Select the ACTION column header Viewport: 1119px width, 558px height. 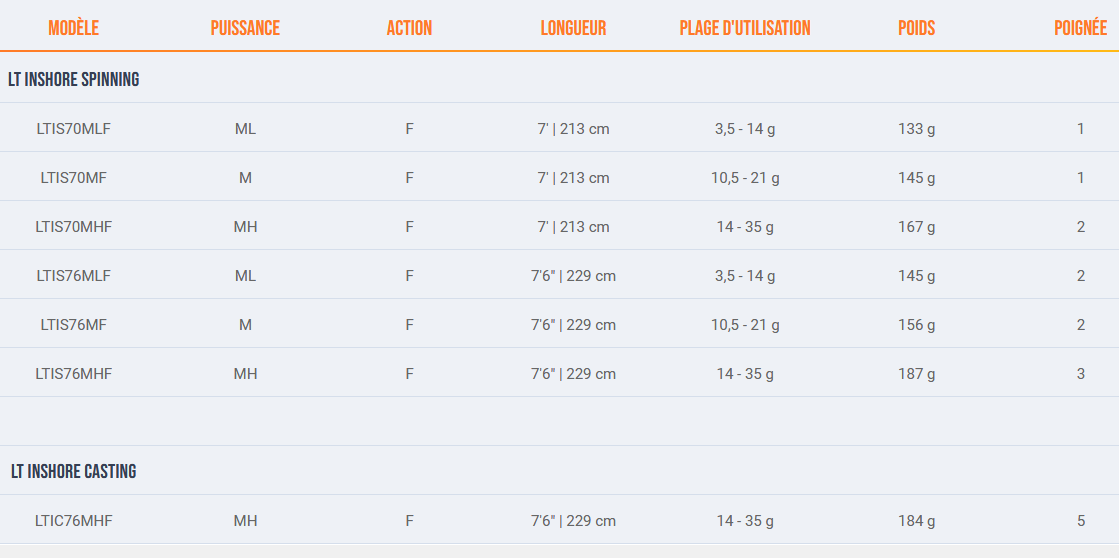[409, 28]
